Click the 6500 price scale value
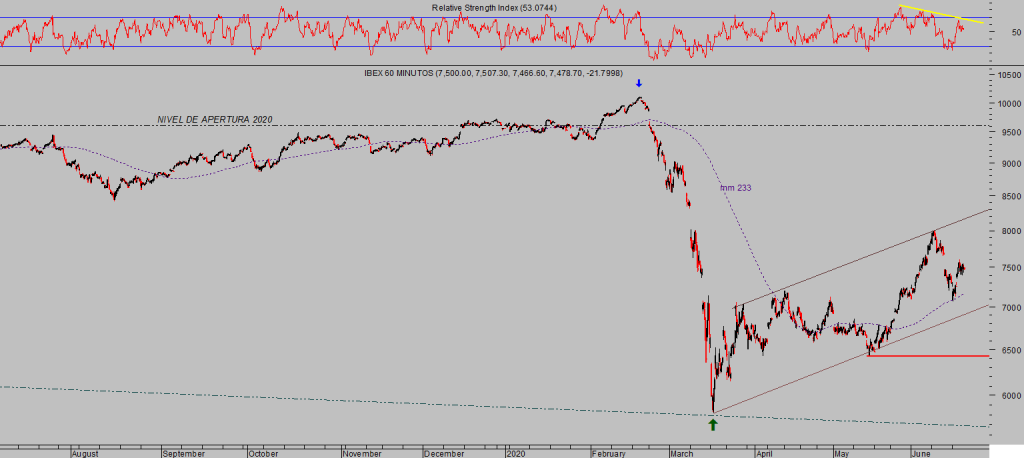1024x458 pixels. (1012, 350)
